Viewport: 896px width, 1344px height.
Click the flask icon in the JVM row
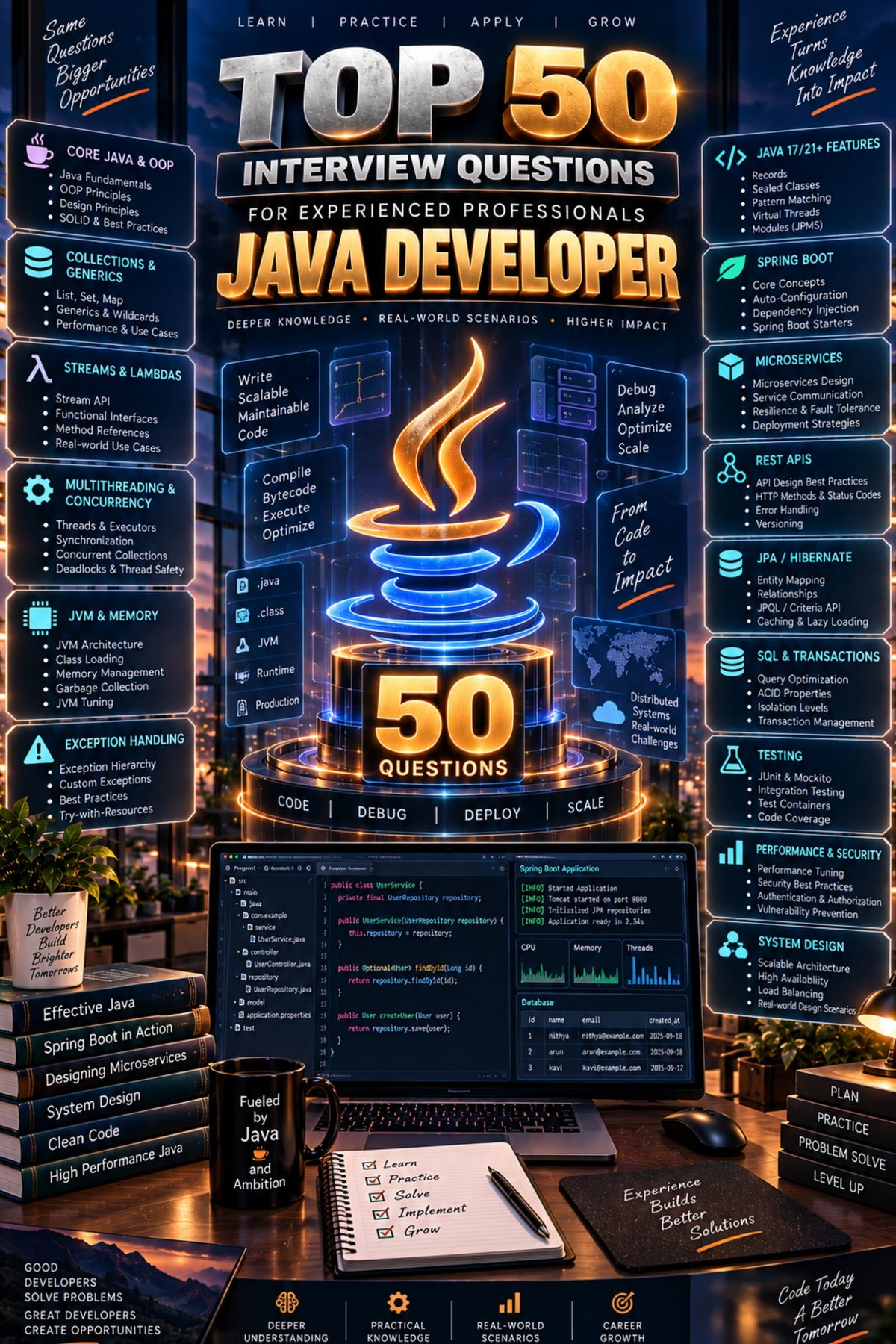pos(242,646)
